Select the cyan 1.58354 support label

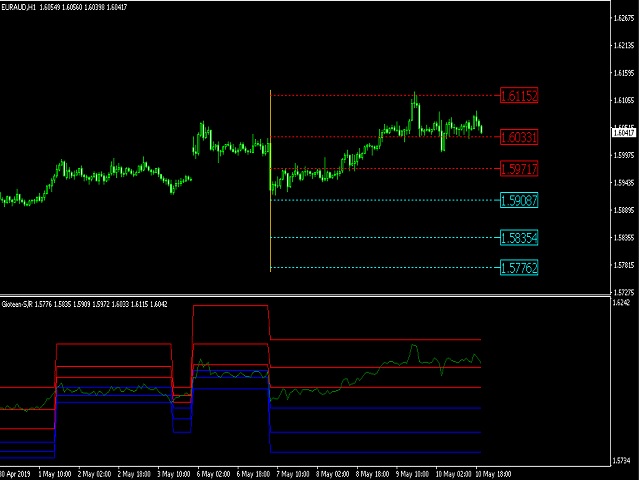coord(519,238)
